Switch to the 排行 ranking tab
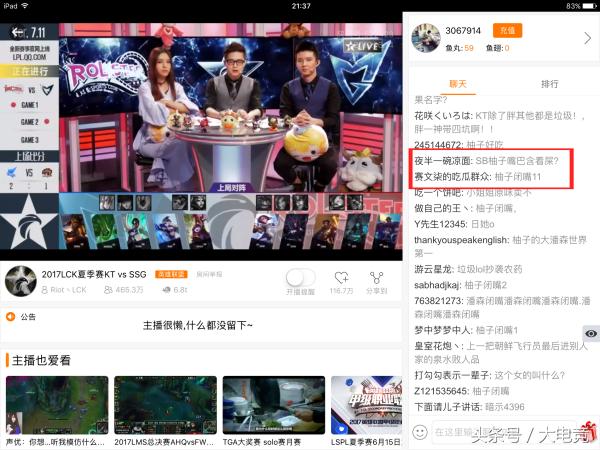600x450 pixels. click(x=549, y=84)
